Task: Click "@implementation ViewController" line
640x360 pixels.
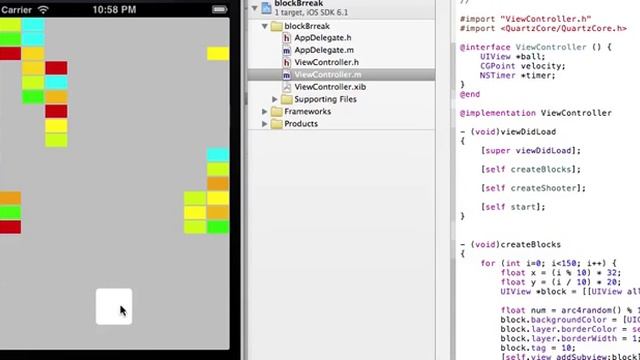Action: [536, 113]
